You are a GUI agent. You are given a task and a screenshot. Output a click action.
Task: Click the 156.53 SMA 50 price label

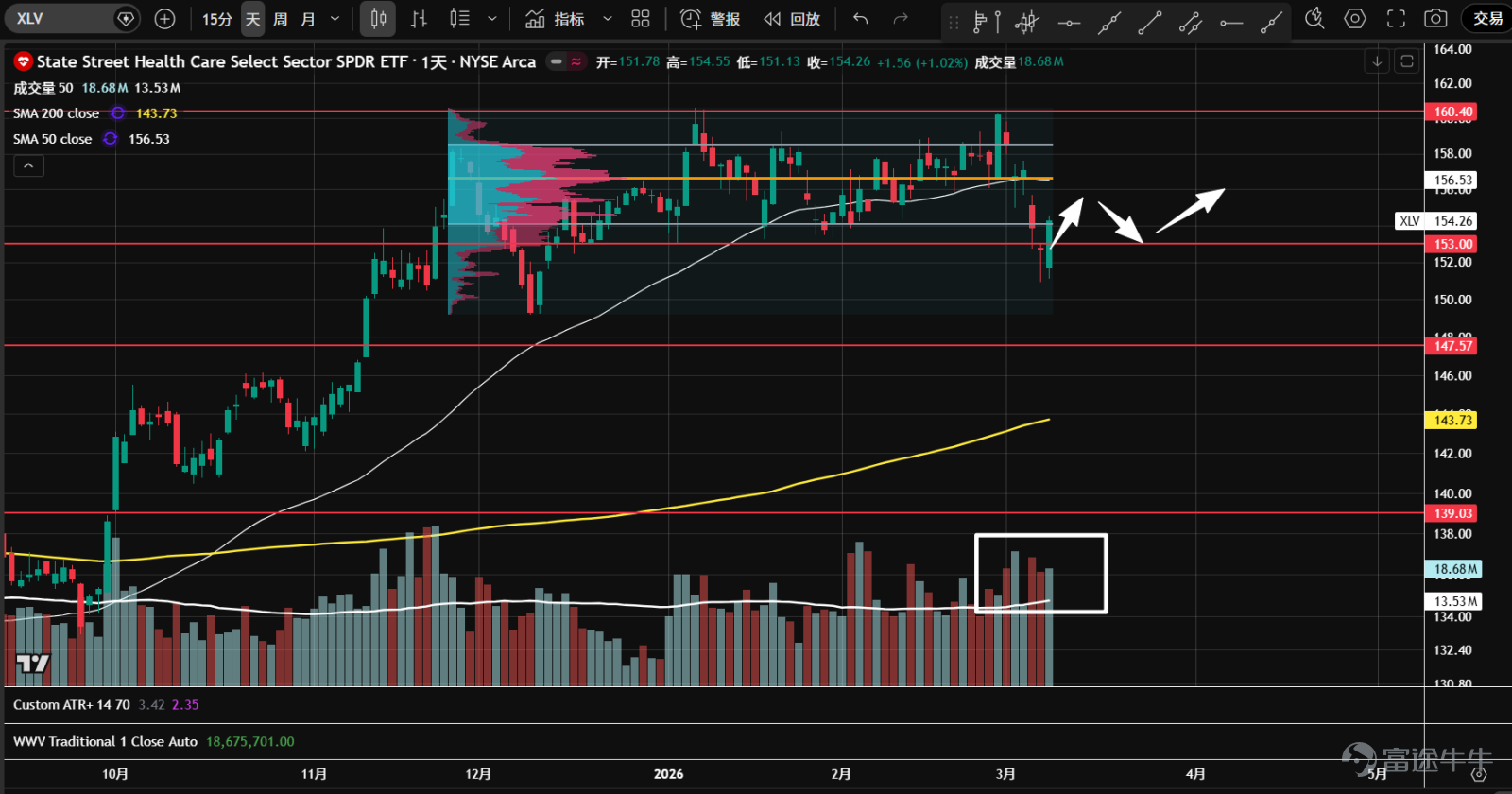tap(1452, 180)
